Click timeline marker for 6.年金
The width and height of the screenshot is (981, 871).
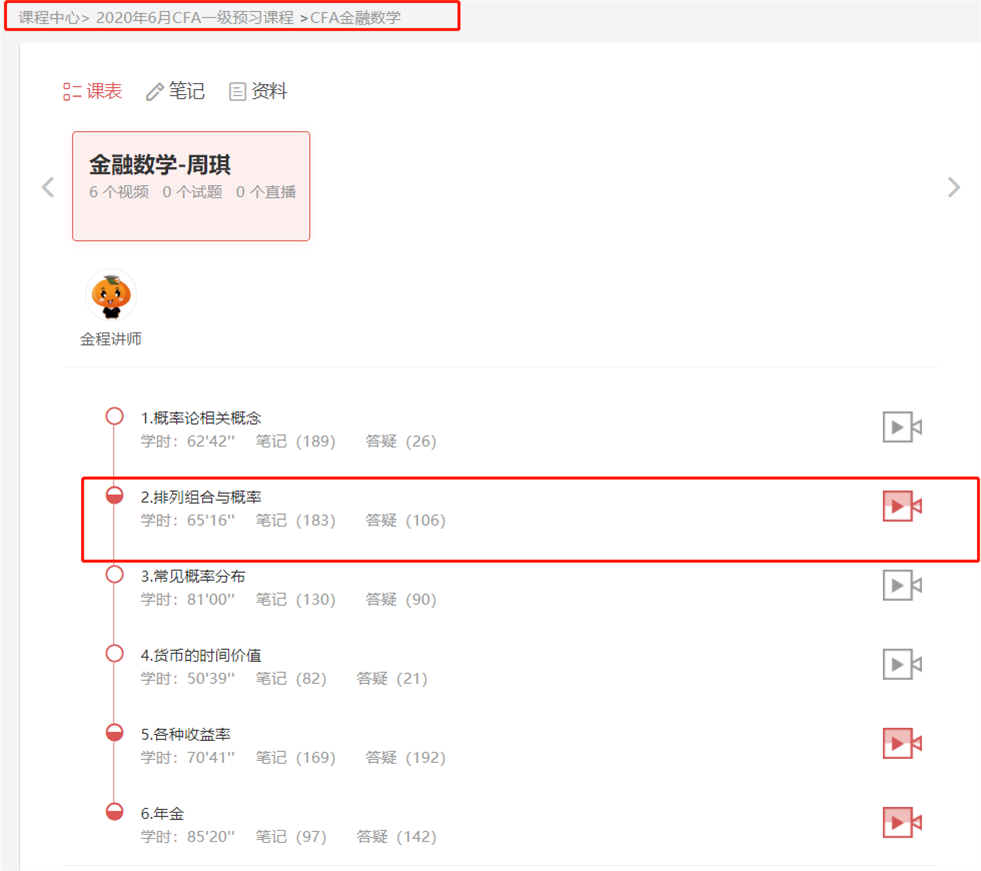[114, 812]
